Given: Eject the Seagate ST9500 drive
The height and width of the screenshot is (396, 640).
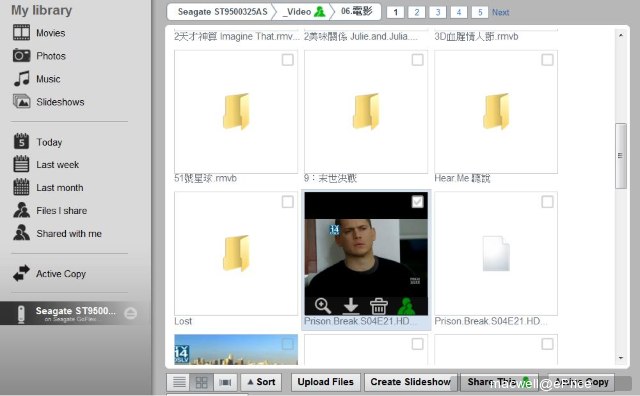Looking at the screenshot, I should tap(131, 313).
